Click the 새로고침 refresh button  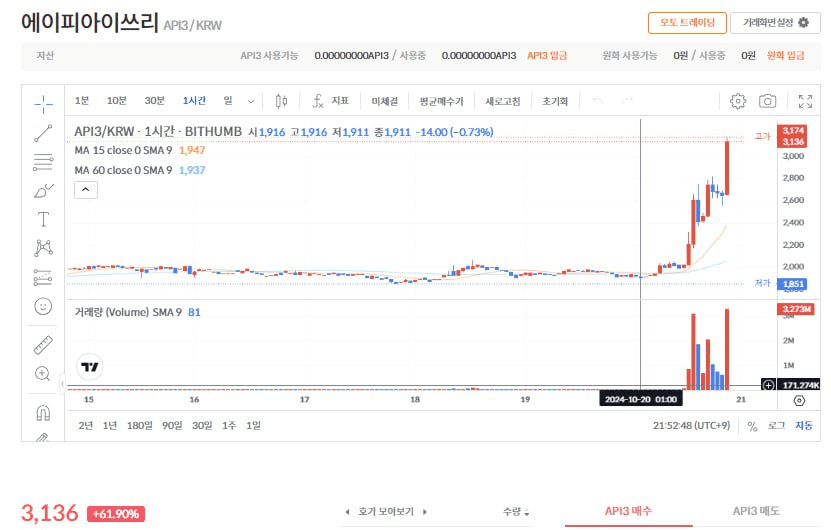coord(503,101)
